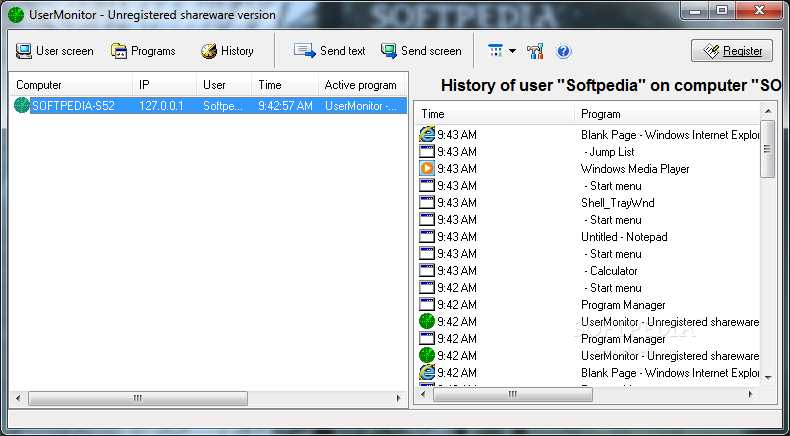Click the history horizontal scrollbar right arrow
This screenshot has height=436, width=790.
[x=751, y=395]
